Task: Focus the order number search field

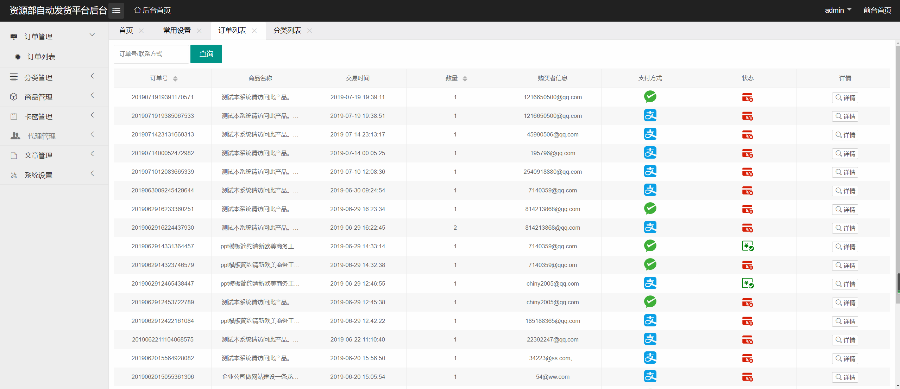Action: 152,54
